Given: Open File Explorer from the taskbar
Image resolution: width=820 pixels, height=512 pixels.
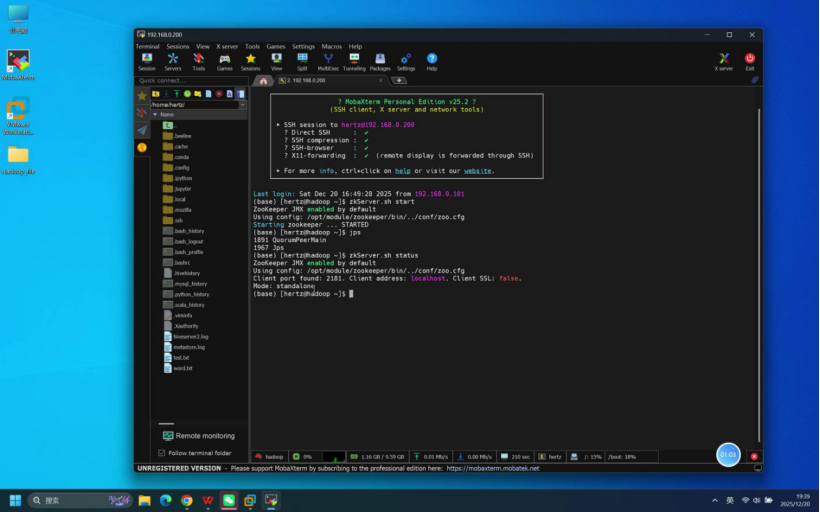Looking at the screenshot, I should [144, 500].
